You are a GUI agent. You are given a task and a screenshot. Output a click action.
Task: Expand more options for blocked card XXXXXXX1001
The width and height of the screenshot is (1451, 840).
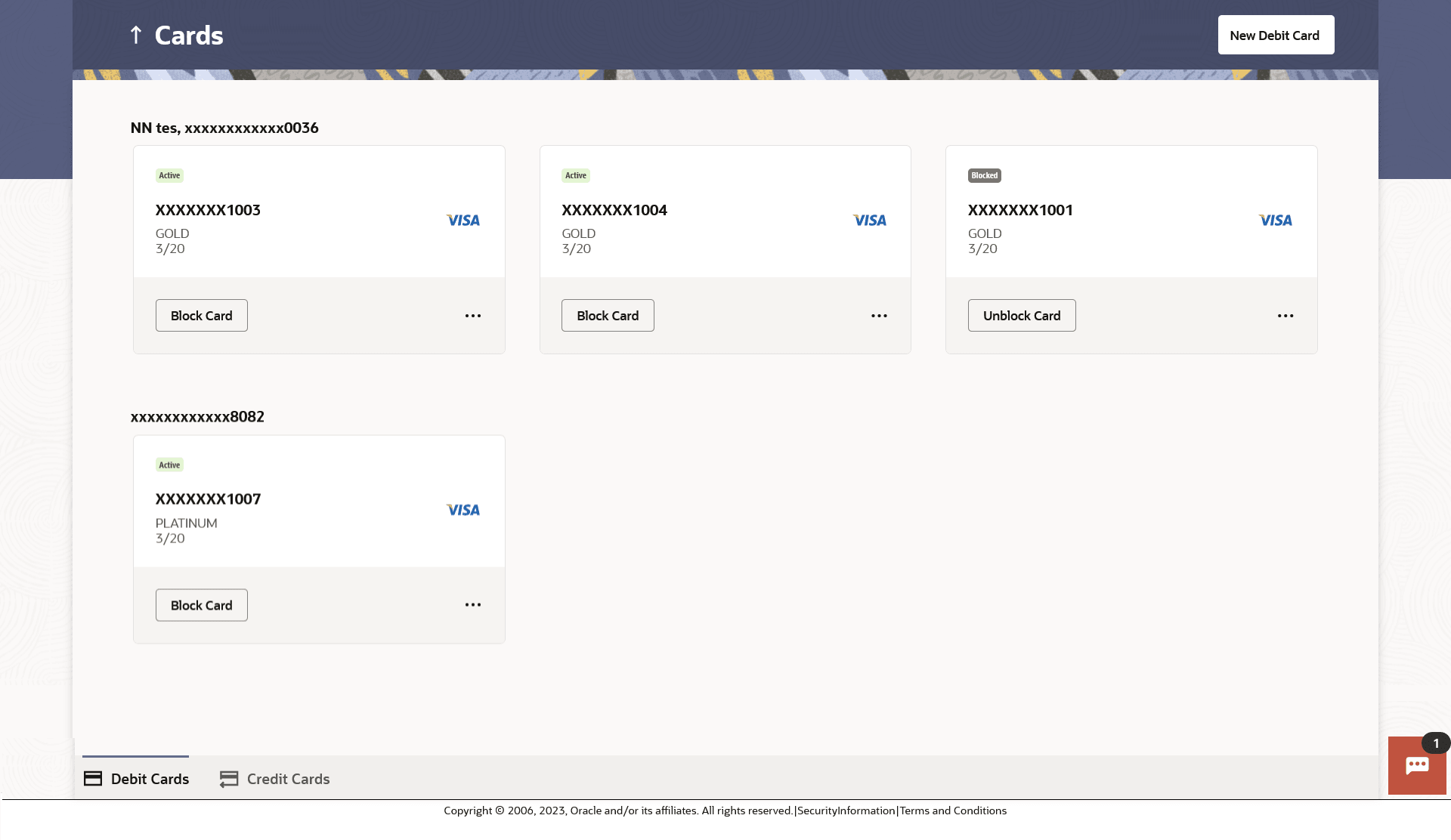(x=1285, y=316)
